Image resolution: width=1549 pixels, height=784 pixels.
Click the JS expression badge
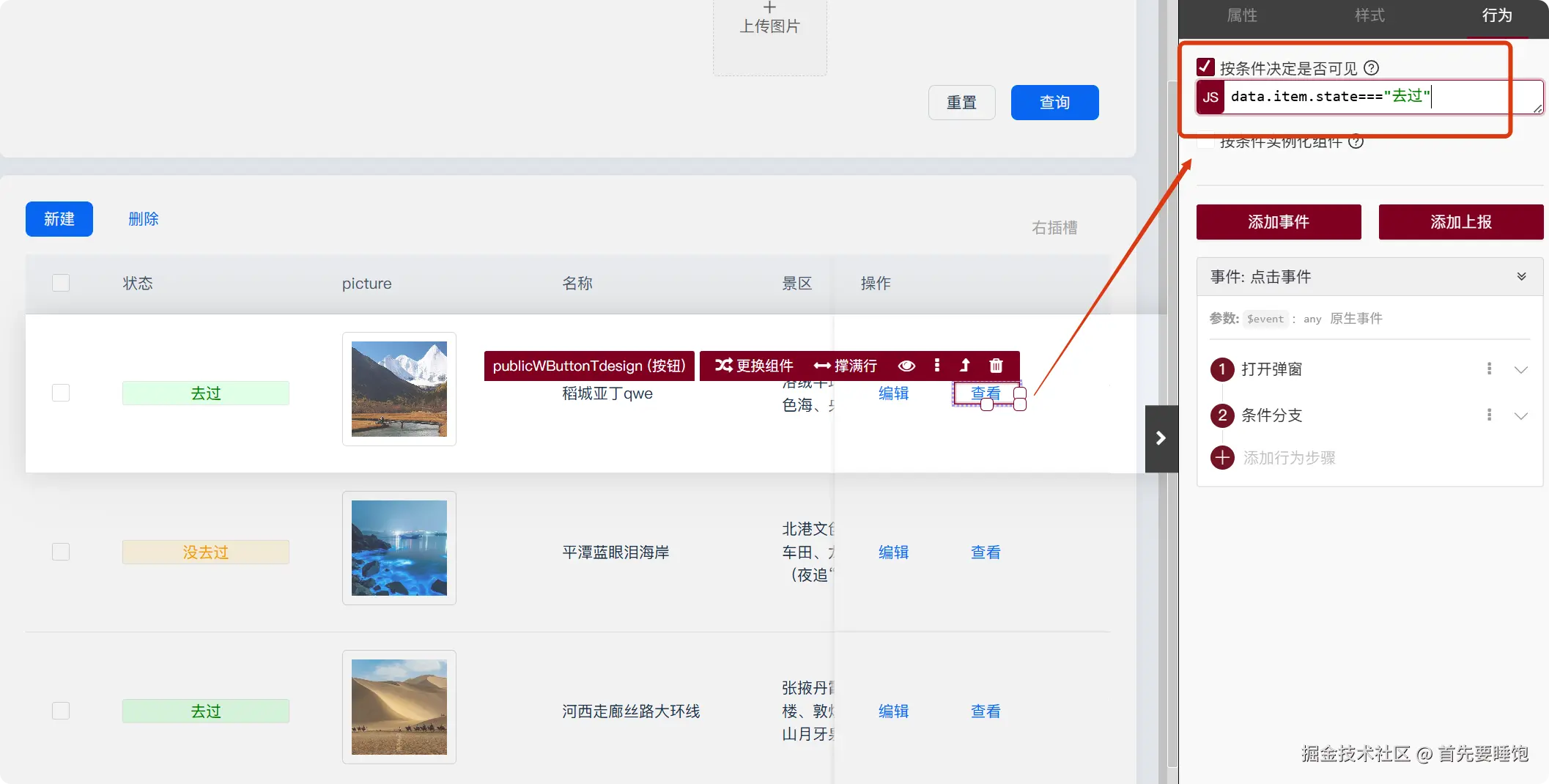1210,97
